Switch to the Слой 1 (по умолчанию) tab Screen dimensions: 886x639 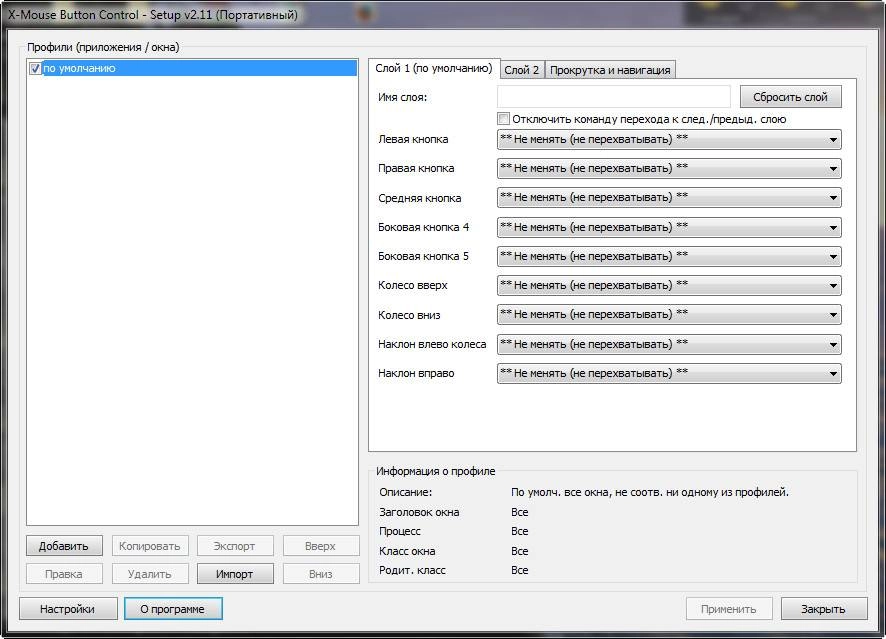point(434,68)
